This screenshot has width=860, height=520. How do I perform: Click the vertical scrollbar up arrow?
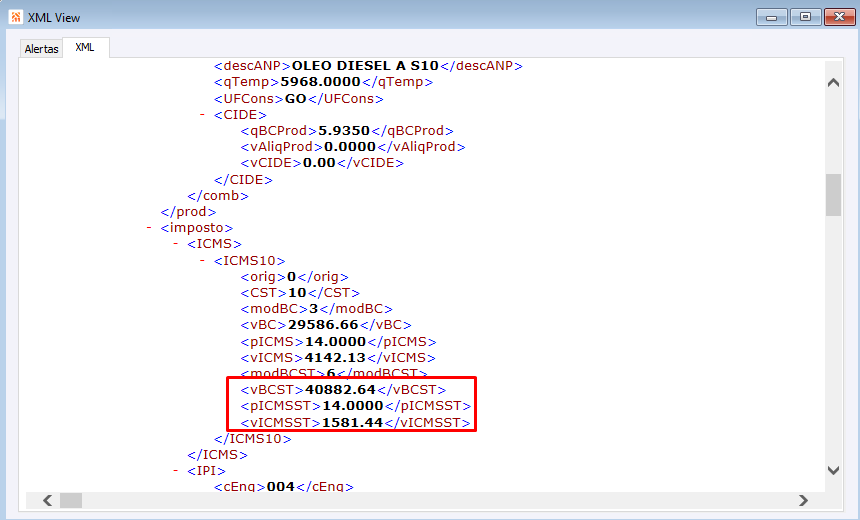coord(833,83)
